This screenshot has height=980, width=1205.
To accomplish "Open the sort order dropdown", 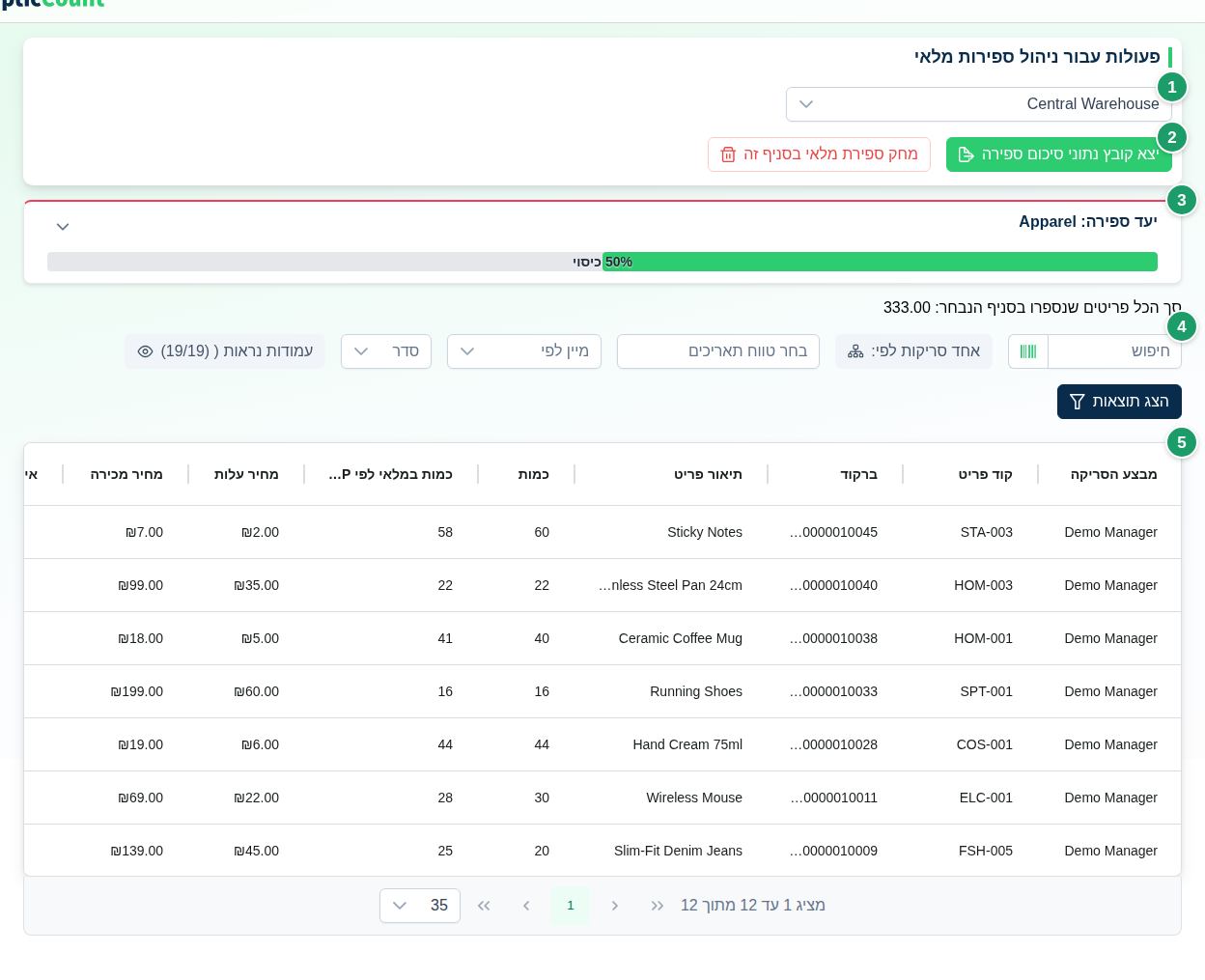I will [386, 351].
